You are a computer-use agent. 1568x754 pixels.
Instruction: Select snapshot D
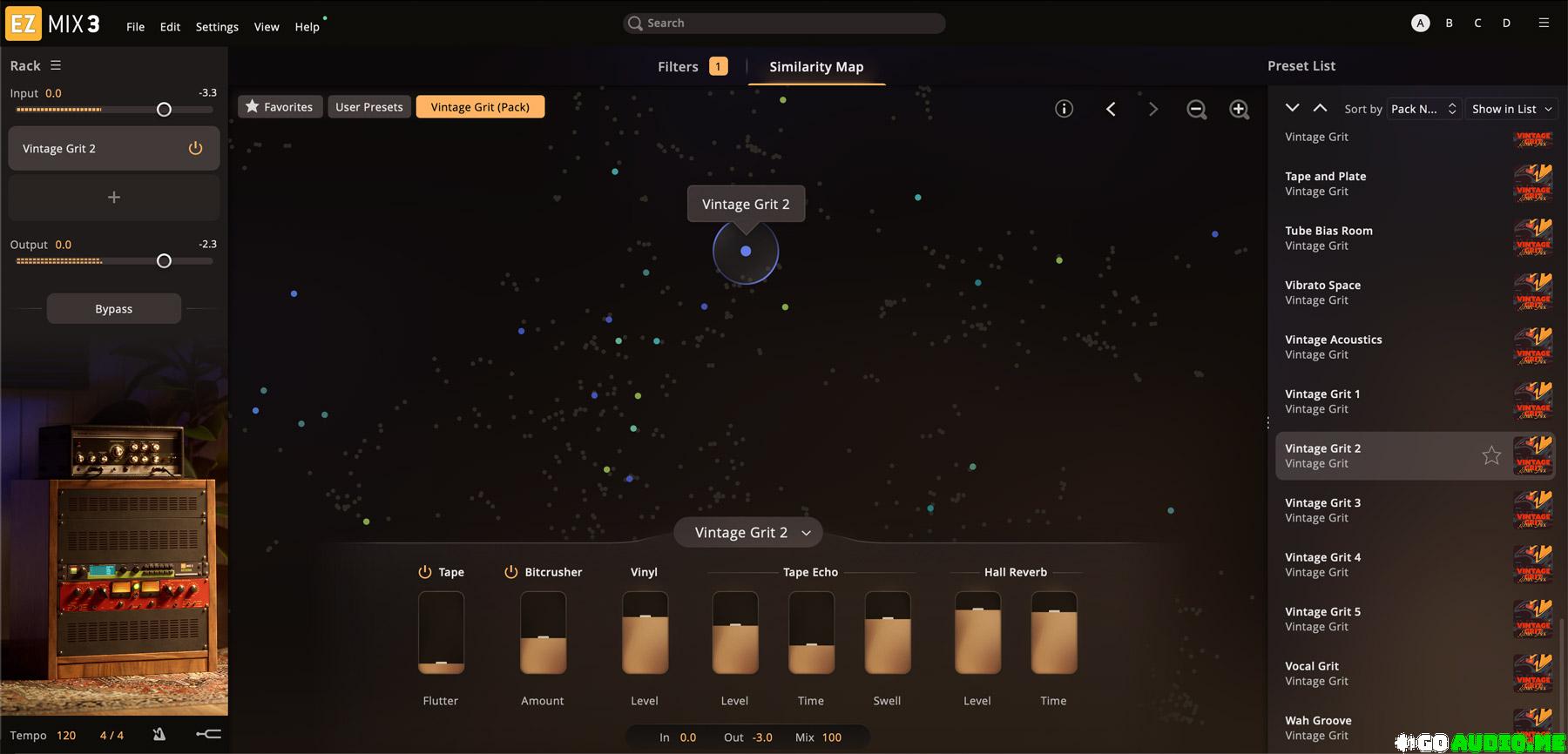pyautogui.click(x=1506, y=24)
